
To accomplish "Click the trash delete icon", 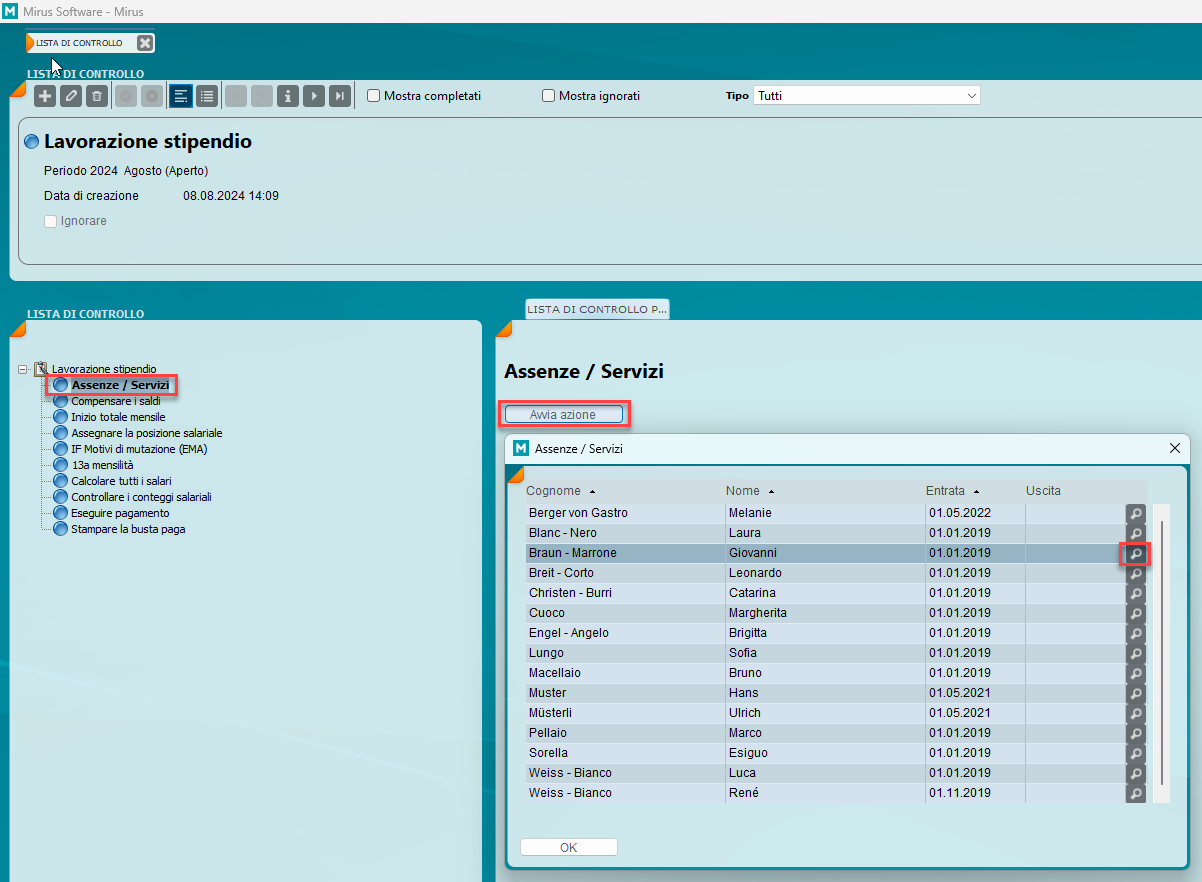I will (x=96, y=96).
